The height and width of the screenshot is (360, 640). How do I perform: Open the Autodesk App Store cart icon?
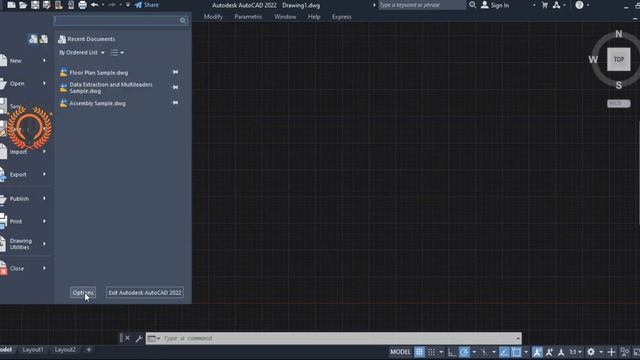point(544,5)
